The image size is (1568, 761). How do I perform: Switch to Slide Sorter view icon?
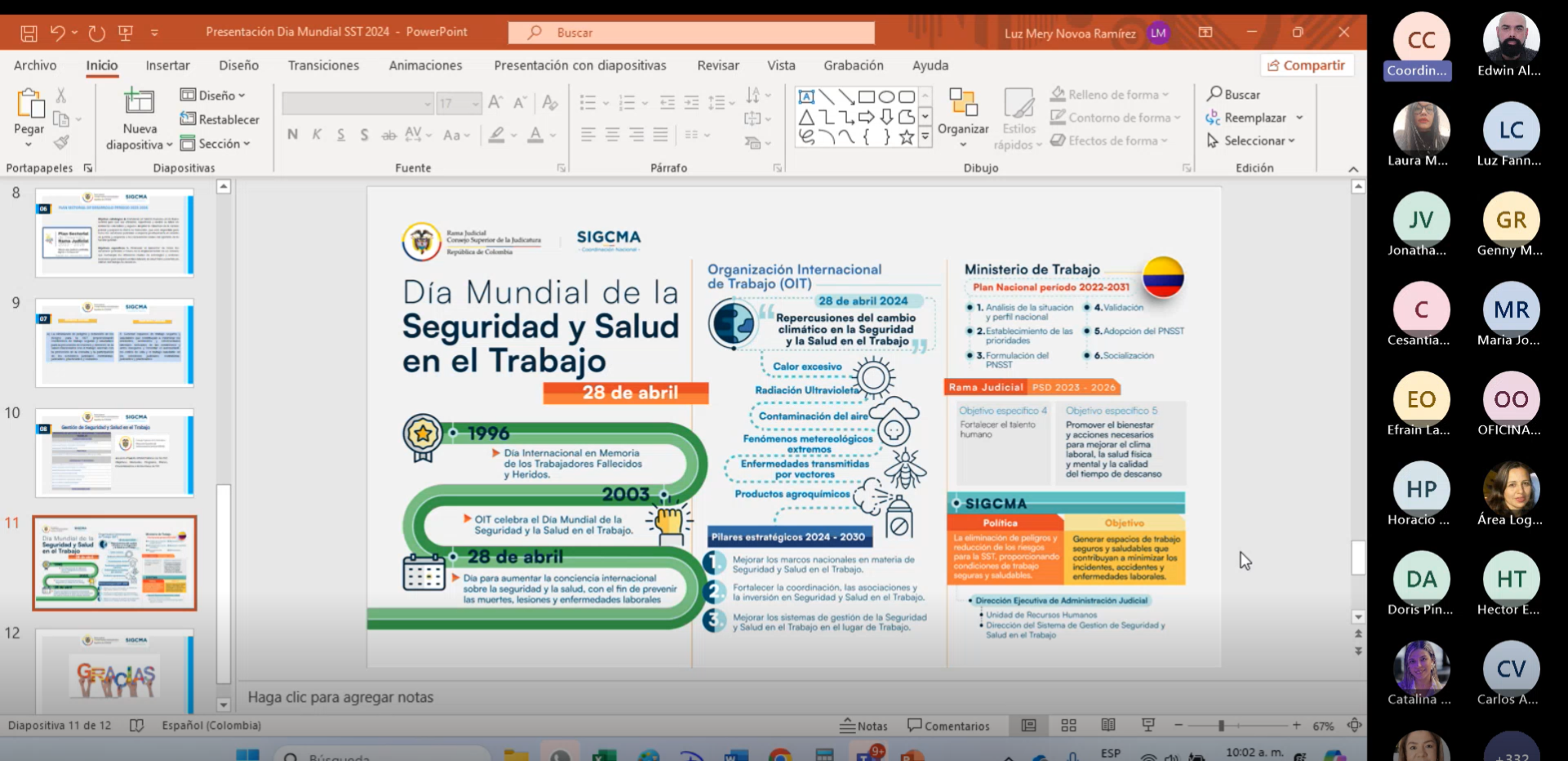(1068, 725)
